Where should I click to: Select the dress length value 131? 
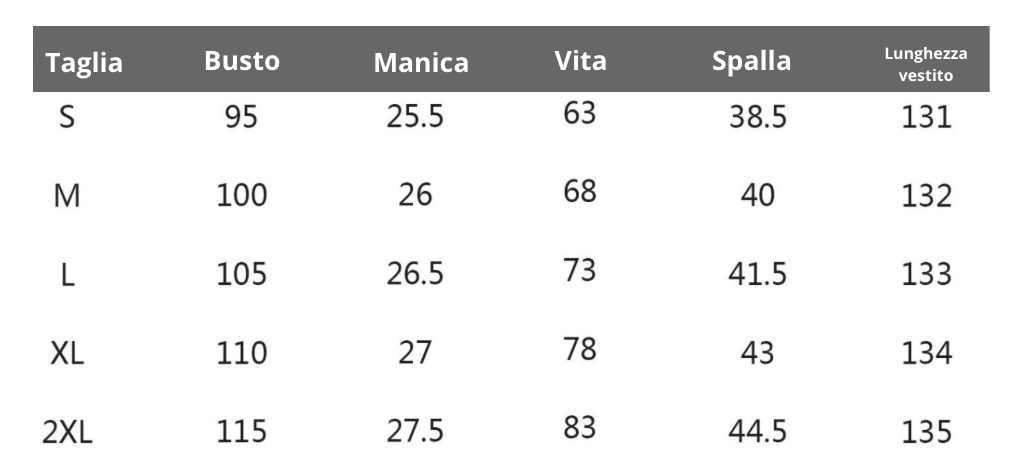(926, 118)
